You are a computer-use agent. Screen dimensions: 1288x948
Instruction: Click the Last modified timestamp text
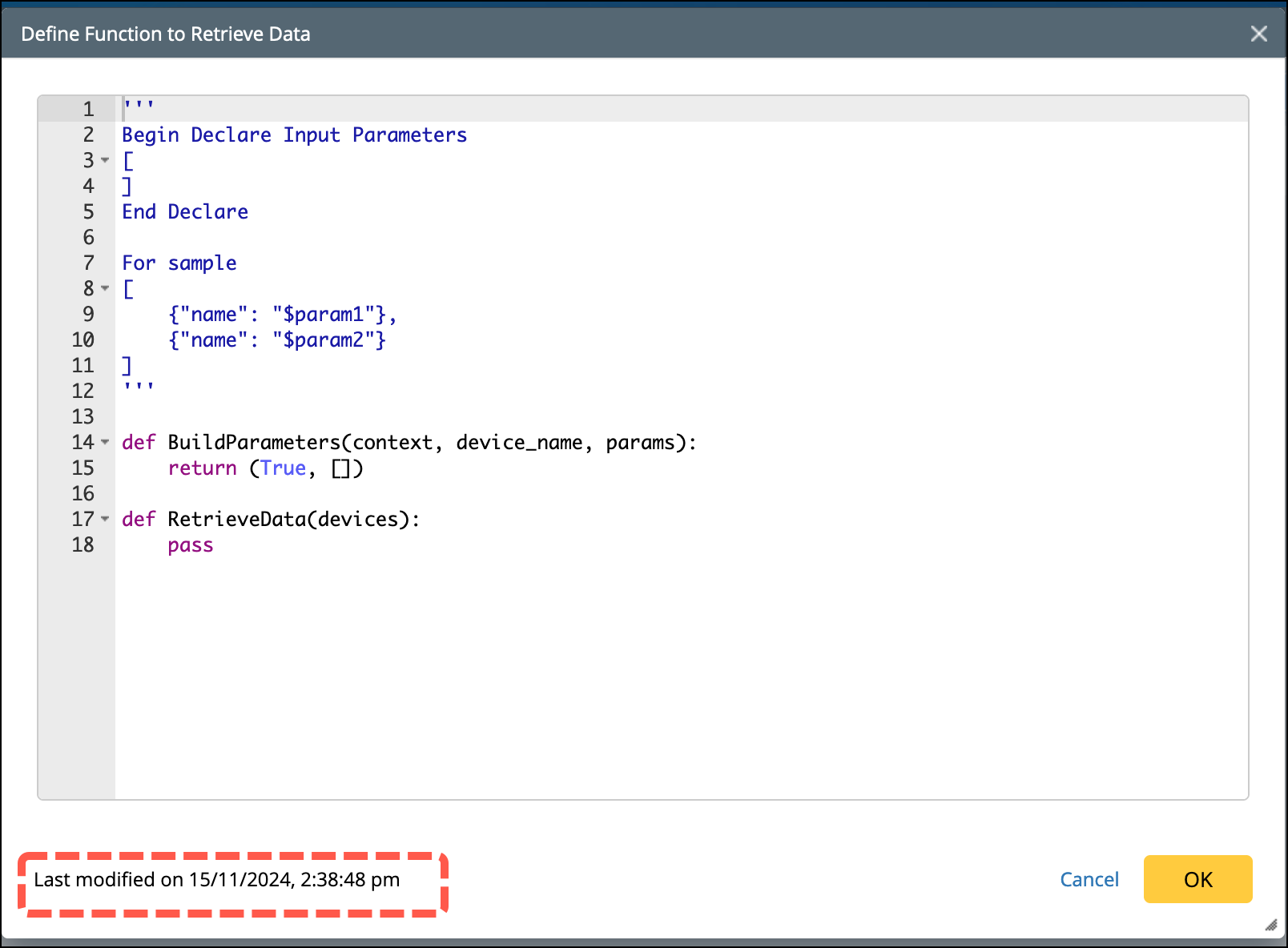coord(217,879)
